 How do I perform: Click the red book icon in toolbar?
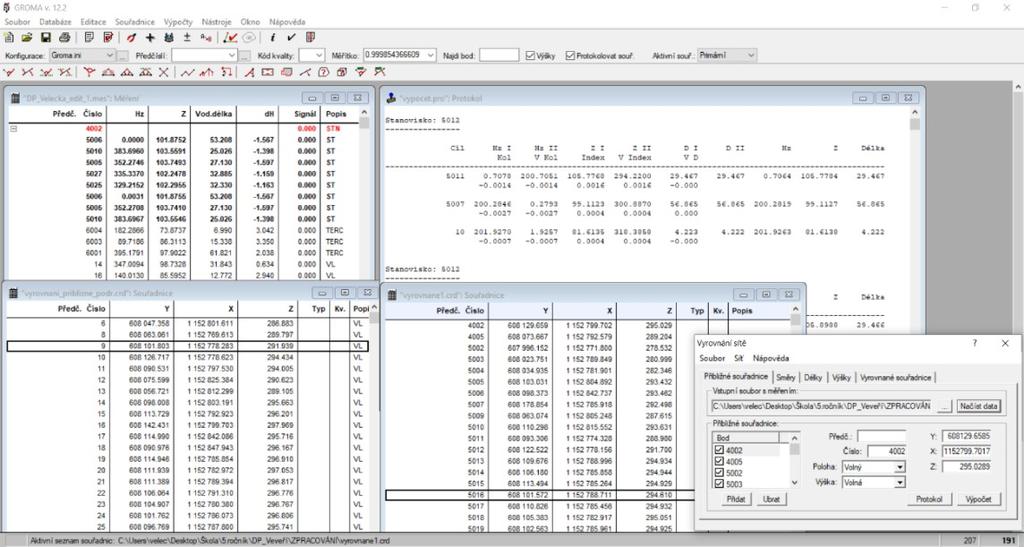coord(310,38)
